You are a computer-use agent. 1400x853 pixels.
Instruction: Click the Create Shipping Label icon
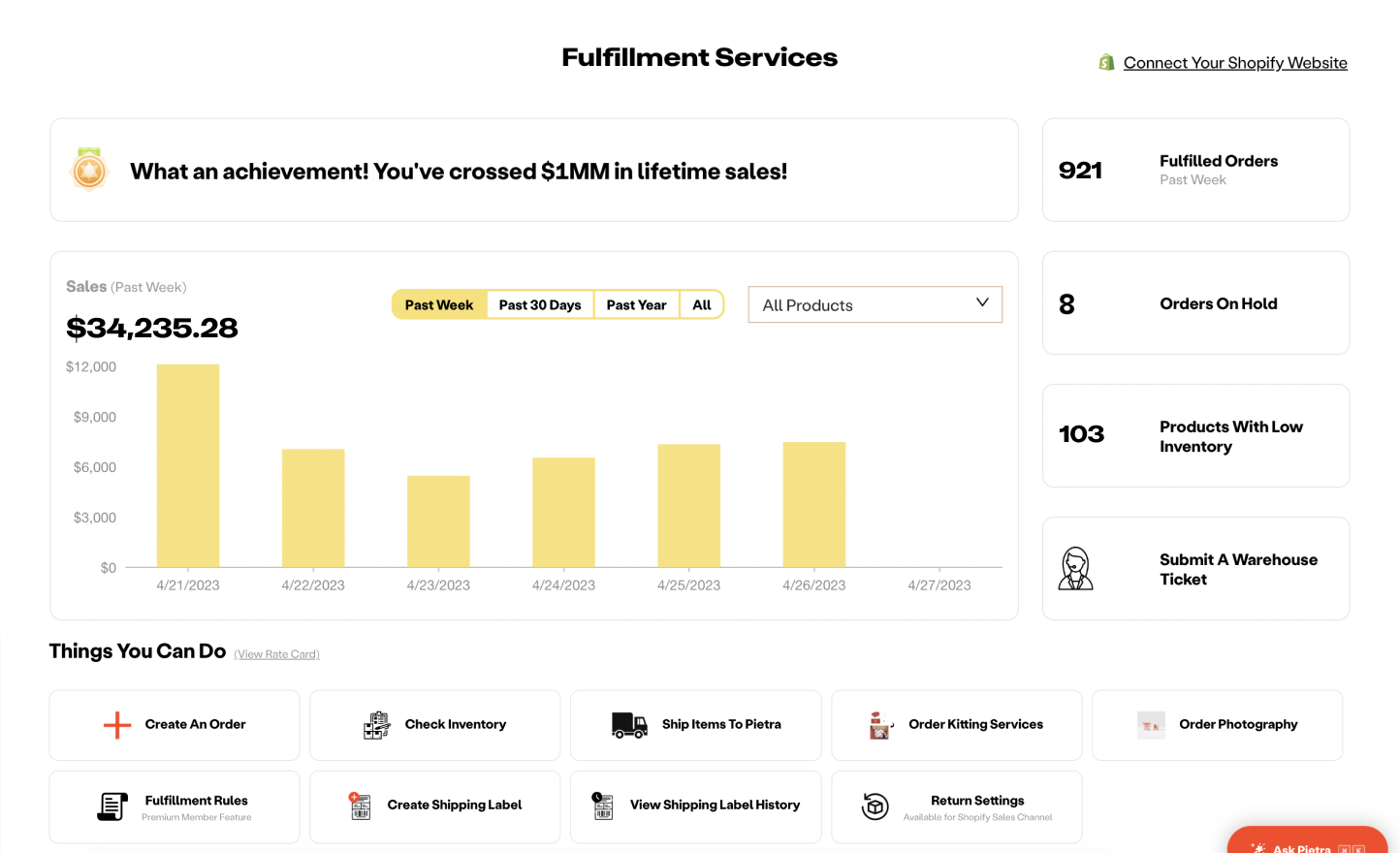(361, 806)
